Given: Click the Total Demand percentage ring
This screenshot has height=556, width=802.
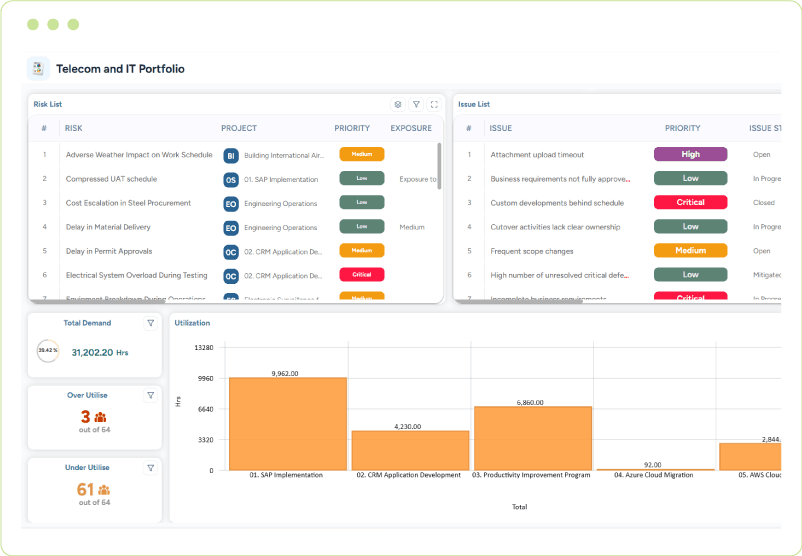Looking at the screenshot, I should coord(48,351).
